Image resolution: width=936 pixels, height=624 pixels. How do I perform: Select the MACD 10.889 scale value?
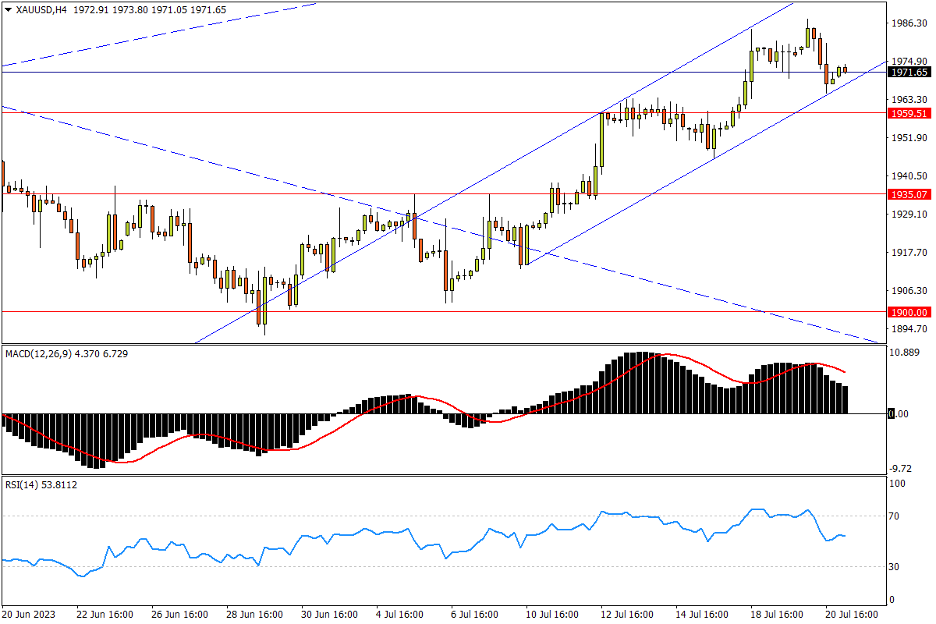coord(906,354)
